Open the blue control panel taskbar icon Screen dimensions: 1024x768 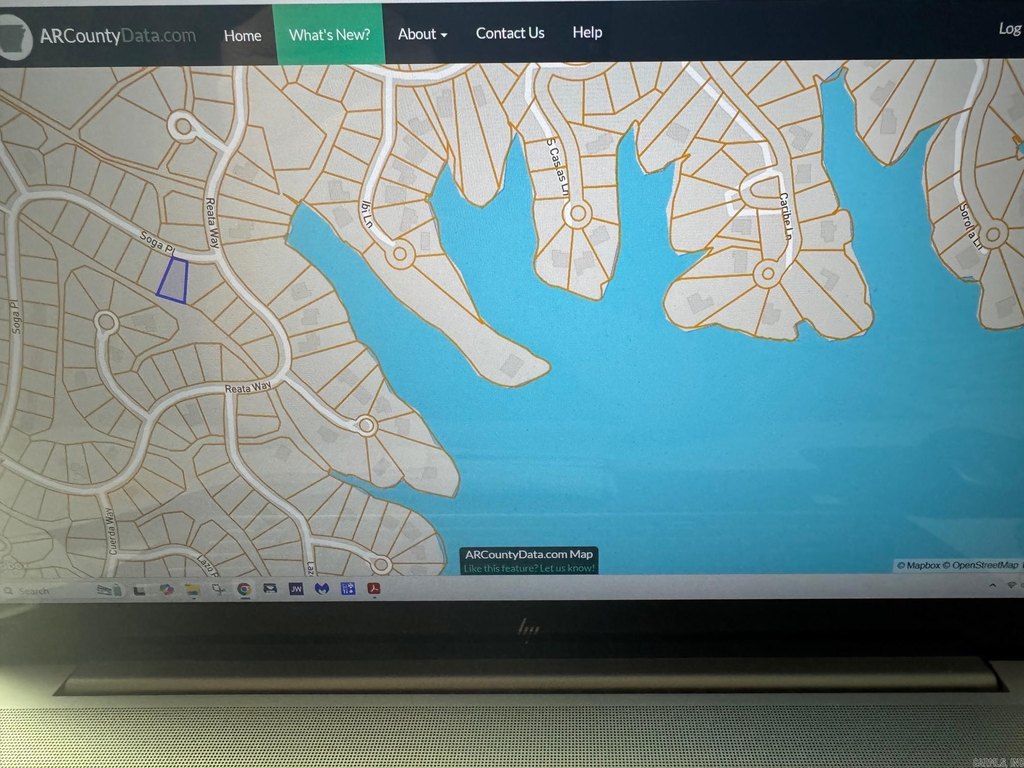coord(348,589)
